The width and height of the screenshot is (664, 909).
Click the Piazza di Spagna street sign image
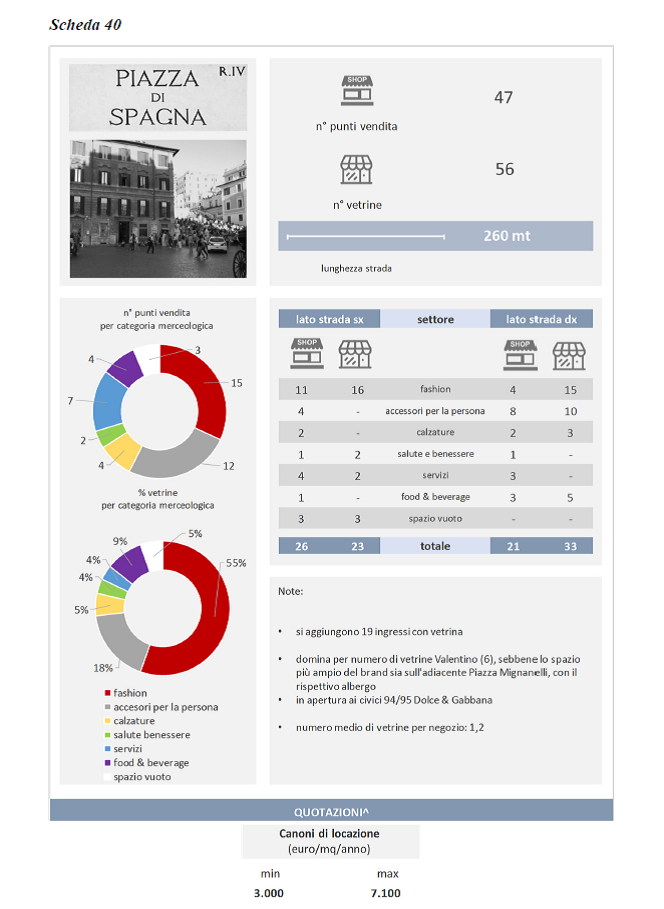click(x=158, y=97)
